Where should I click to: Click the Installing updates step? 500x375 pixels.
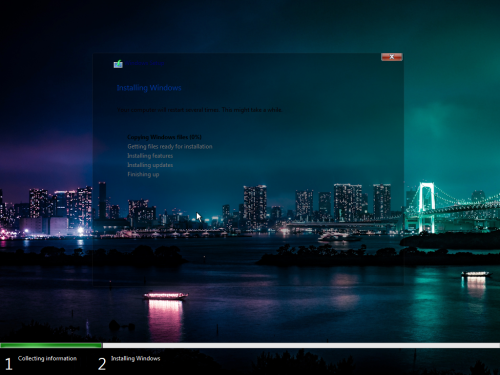150,165
